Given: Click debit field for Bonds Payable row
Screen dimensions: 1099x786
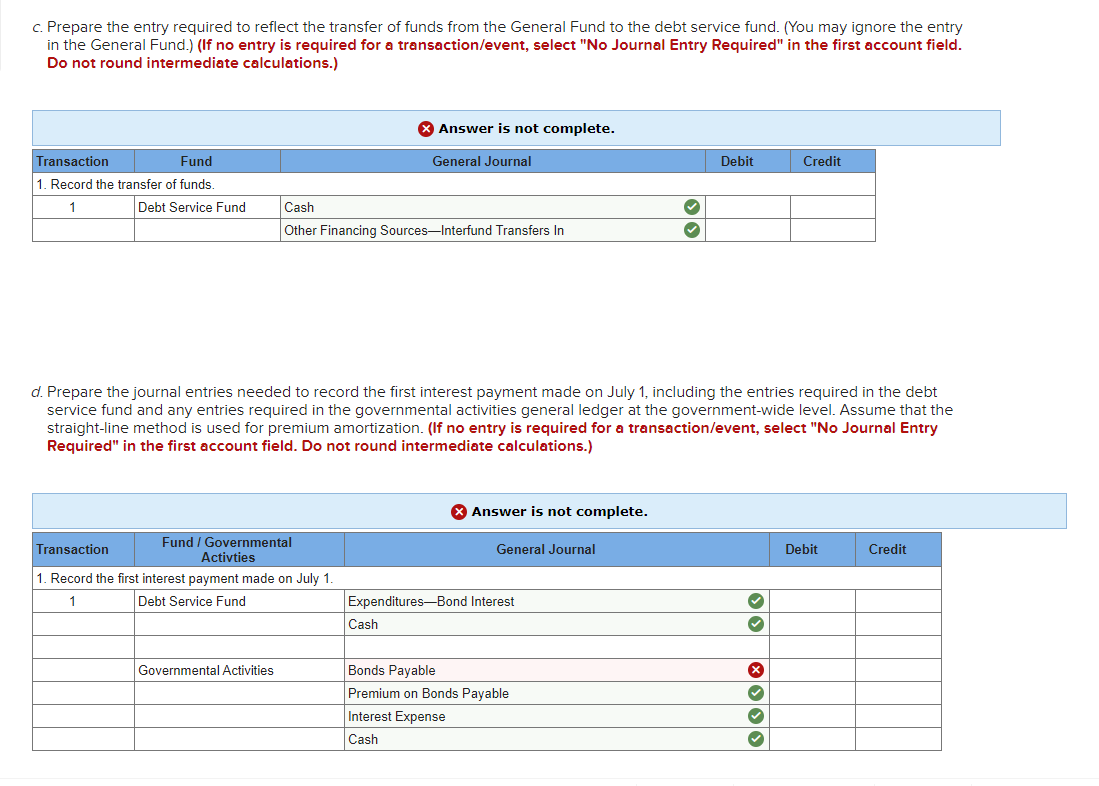Looking at the screenshot, I should [812, 670].
